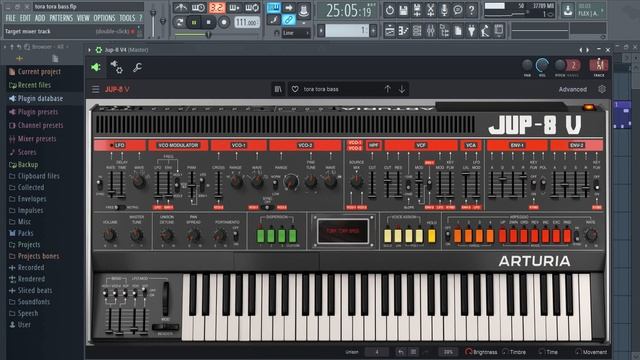The height and width of the screenshot is (360, 640).
Task: Click the microphone recording icon
Action: [444, 10]
